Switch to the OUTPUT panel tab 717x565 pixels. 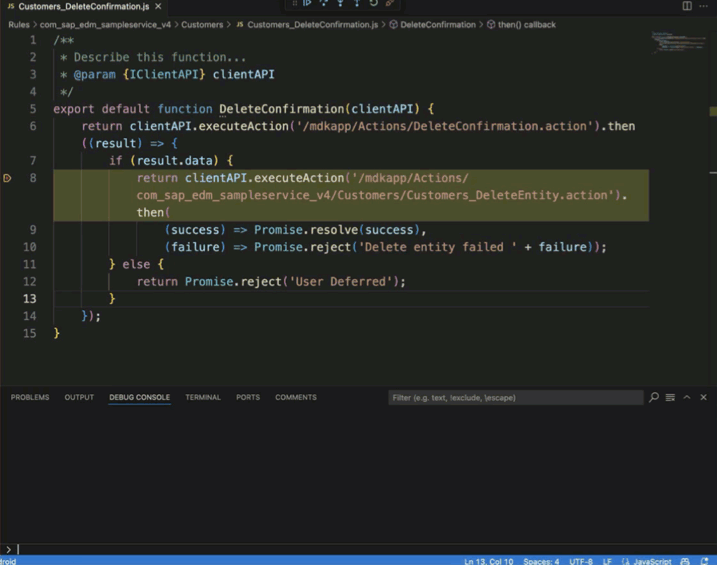[79, 397]
